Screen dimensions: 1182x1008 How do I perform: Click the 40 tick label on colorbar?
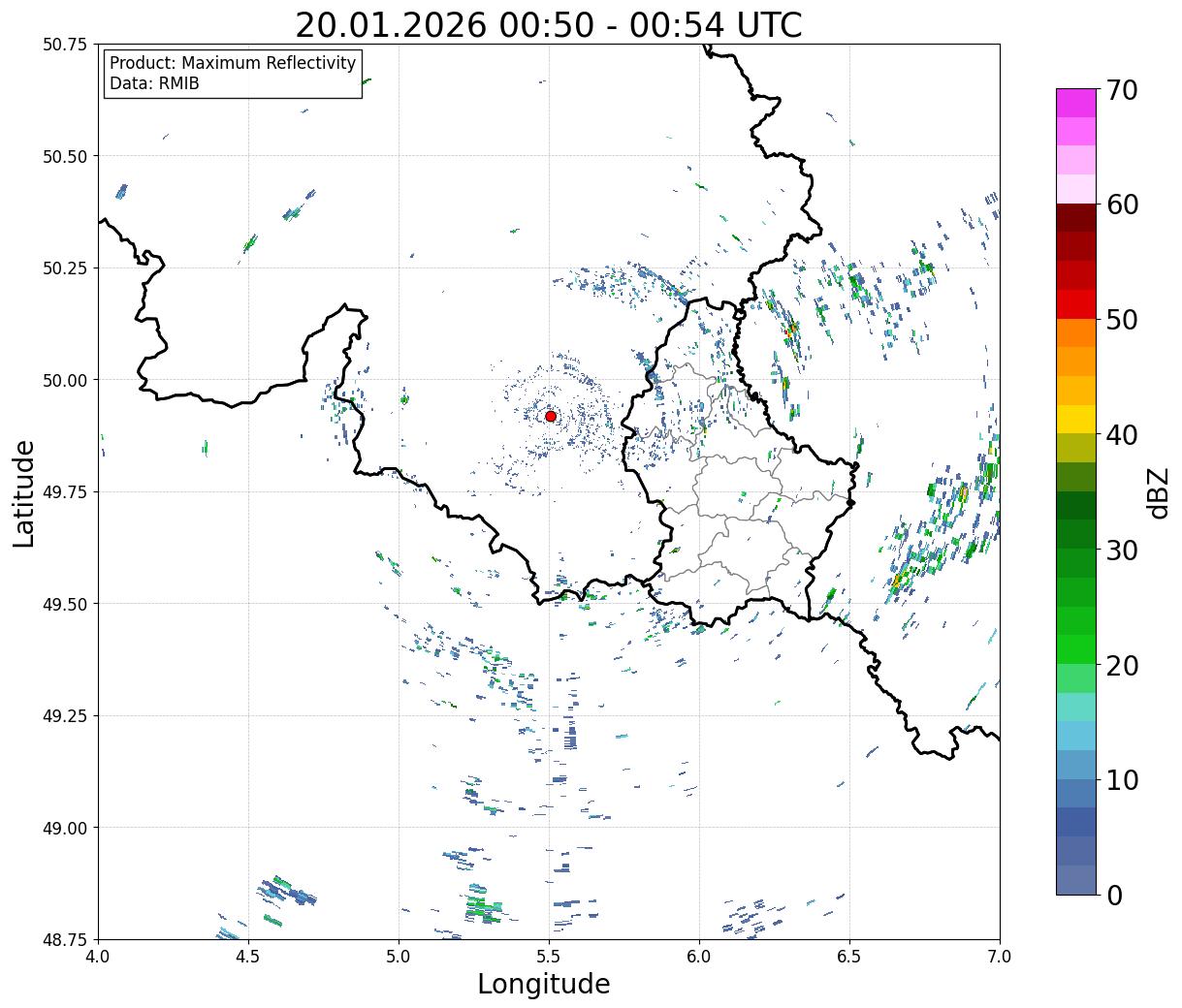pyautogui.click(x=1121, y=435)
